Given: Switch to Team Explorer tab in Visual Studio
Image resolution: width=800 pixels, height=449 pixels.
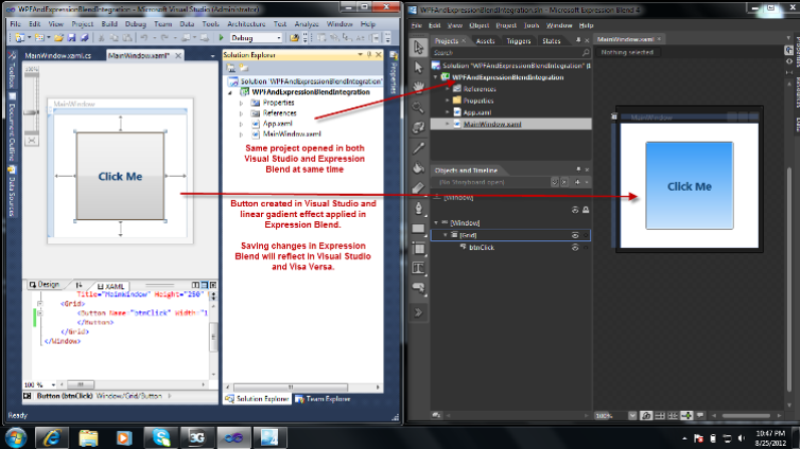Looking at the screenshot, I should (323, 399).
